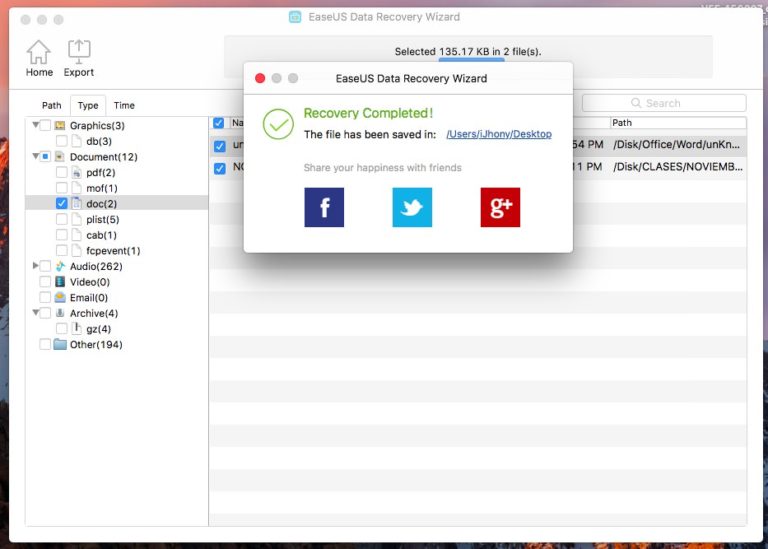Share via the Google Plus icon
Viewport: 768px width, 549px height.
[500, 207]
